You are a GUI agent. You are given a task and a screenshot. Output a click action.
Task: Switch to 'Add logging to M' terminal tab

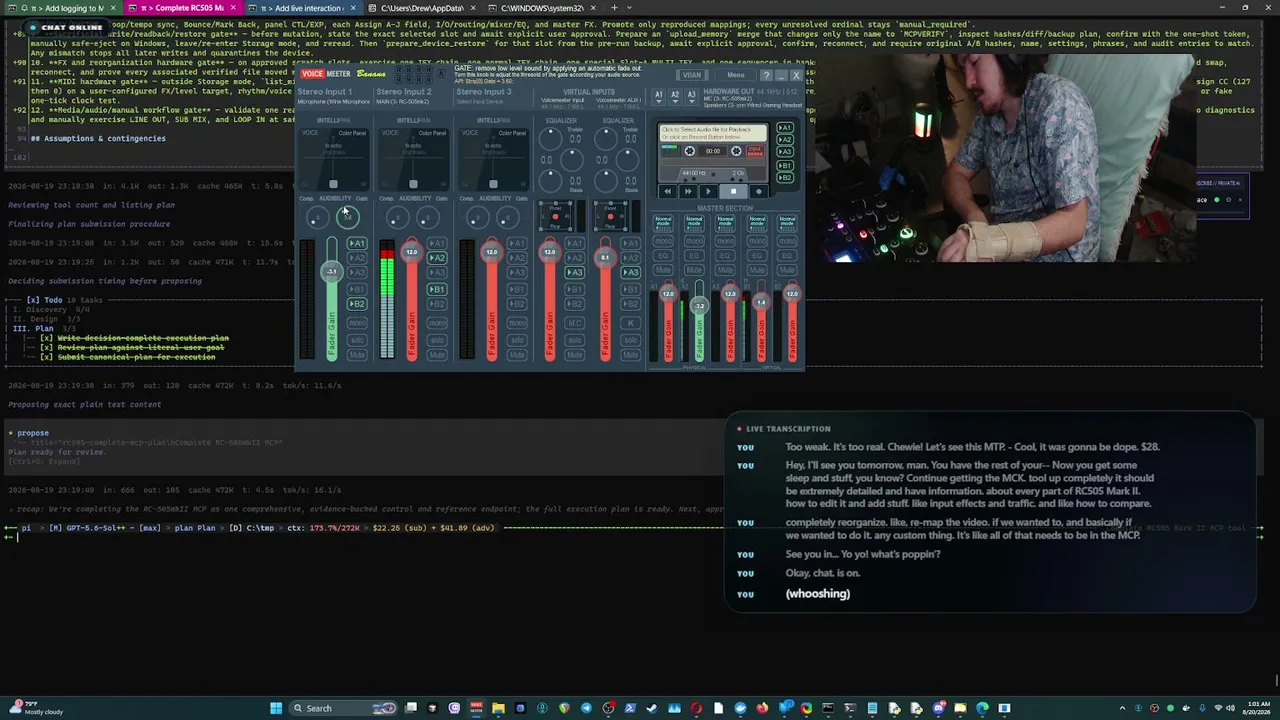pos(60,8)
